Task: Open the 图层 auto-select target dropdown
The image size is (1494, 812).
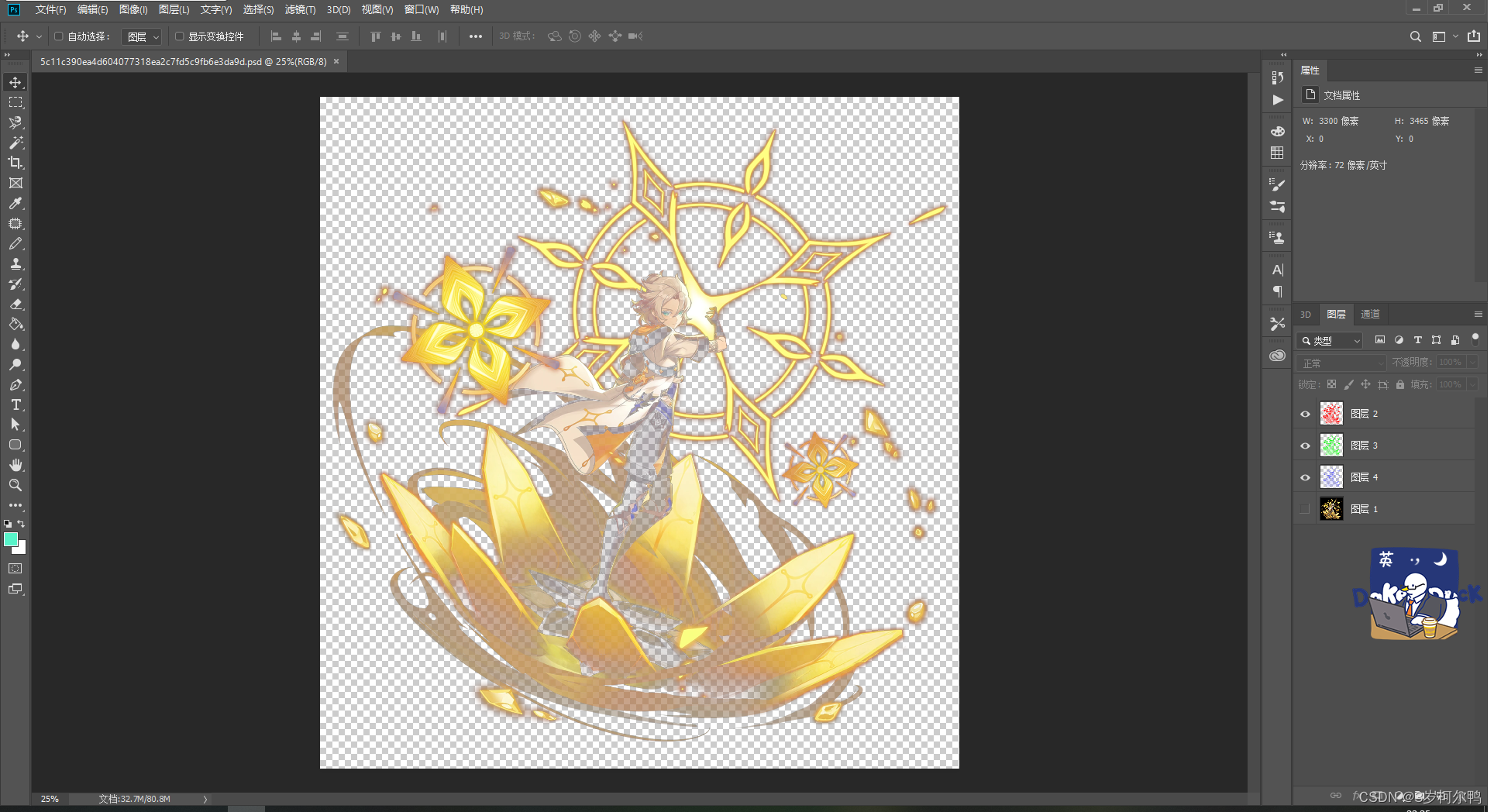Action: tap(142, 36)
